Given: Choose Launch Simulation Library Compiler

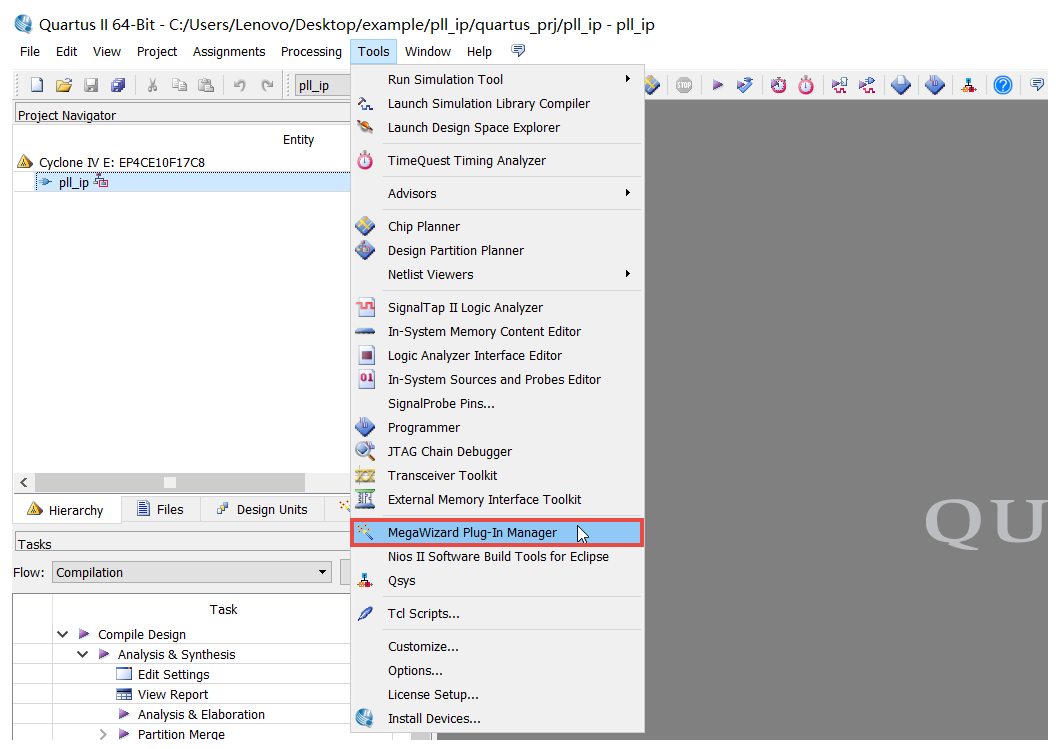Looking at the screenshot, I should (x=497, y=104).
